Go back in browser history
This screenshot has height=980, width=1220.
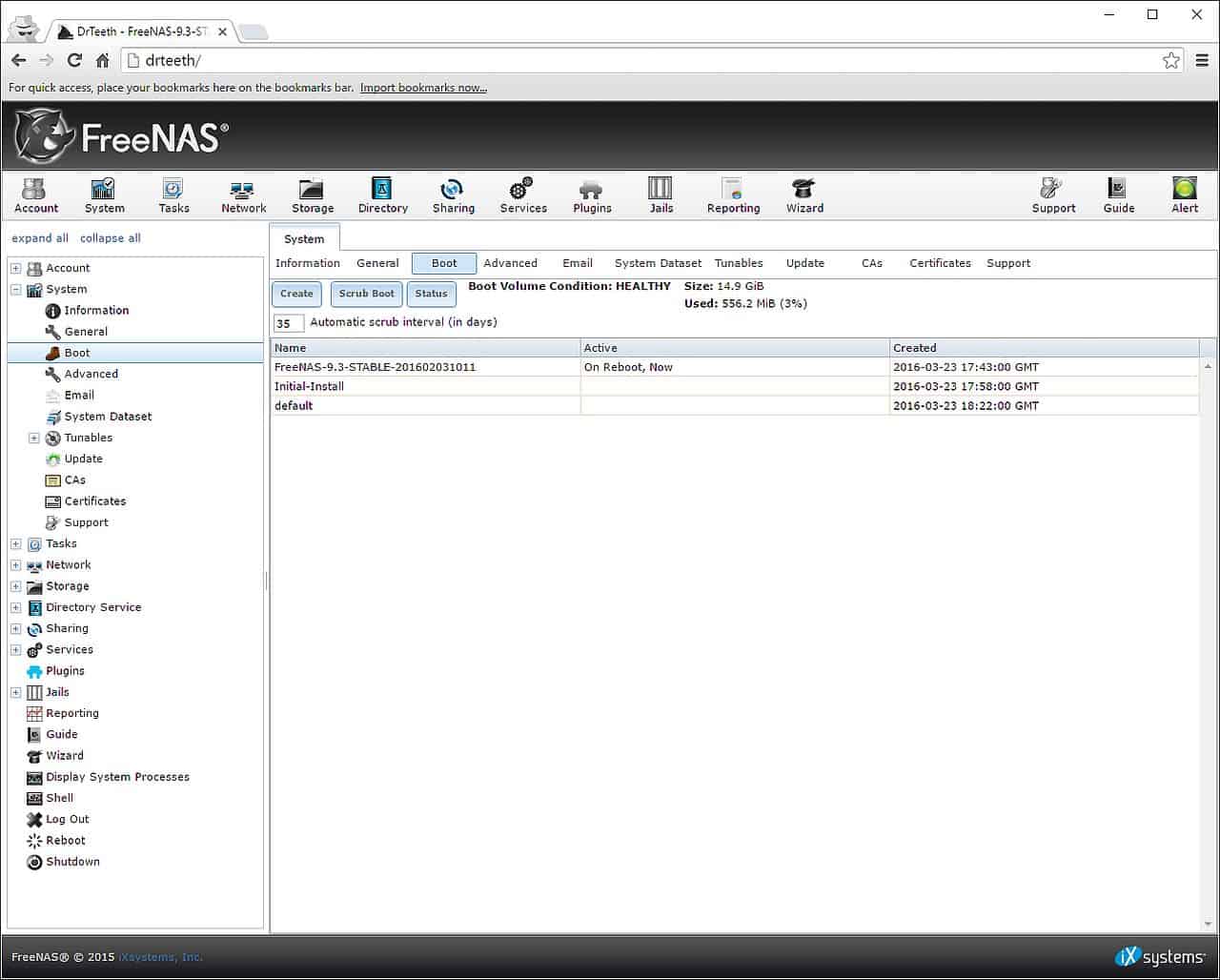[18, 60]
